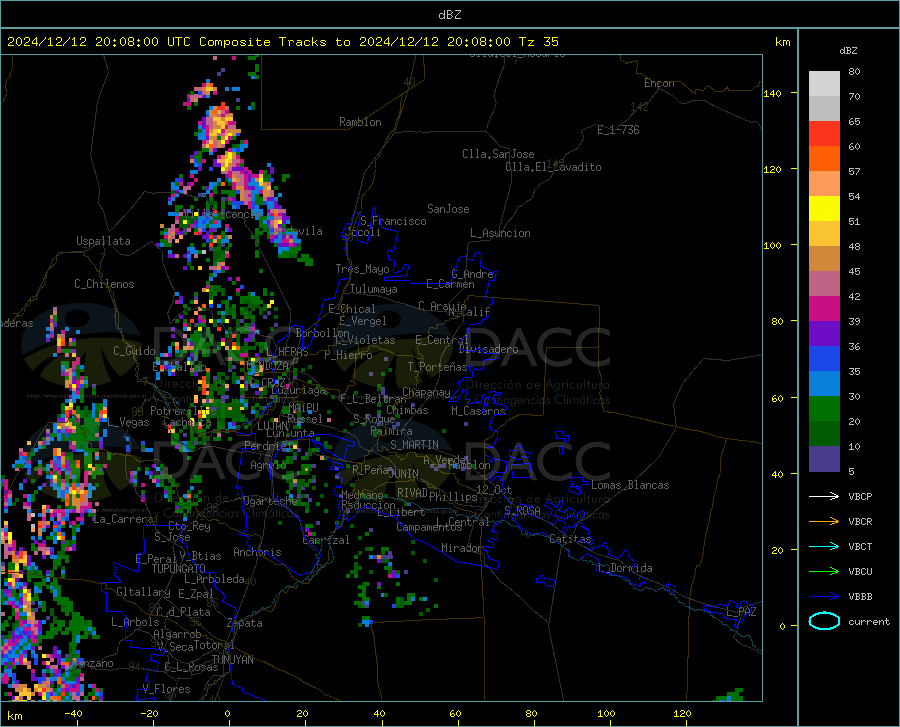The width and height of the screenshot is (900, 727).
Task: Click the L_Arboleda label
Action: (214, 579)
